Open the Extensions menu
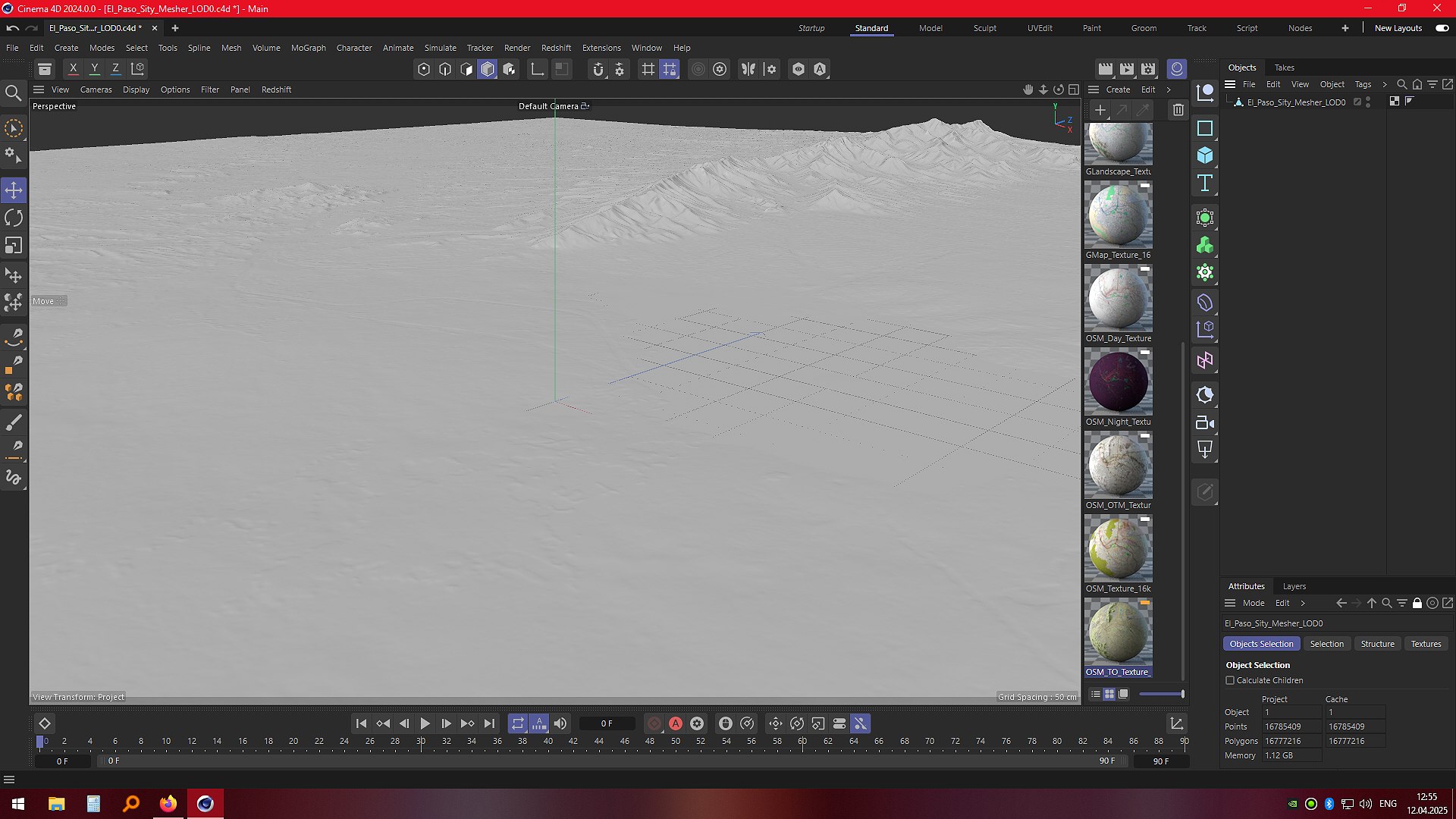 [x=601, y=48]
